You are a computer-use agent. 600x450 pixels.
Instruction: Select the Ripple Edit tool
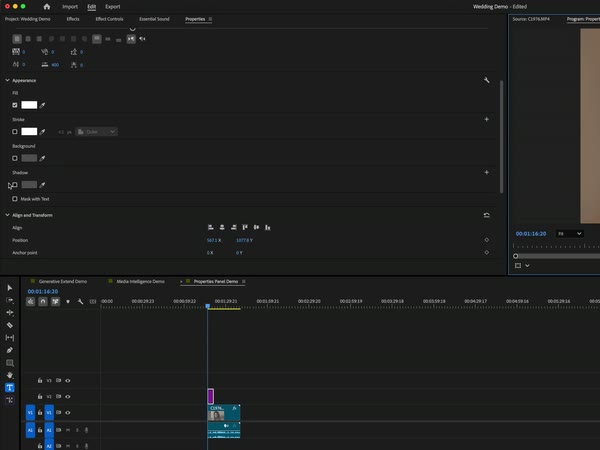10,313
